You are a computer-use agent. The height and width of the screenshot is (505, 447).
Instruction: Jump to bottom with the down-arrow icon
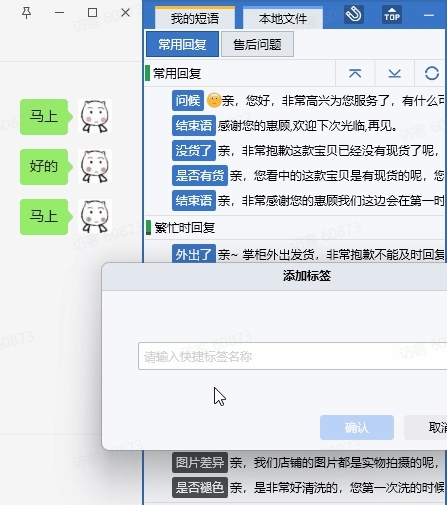pyautogui.click(x=394, y=73)
